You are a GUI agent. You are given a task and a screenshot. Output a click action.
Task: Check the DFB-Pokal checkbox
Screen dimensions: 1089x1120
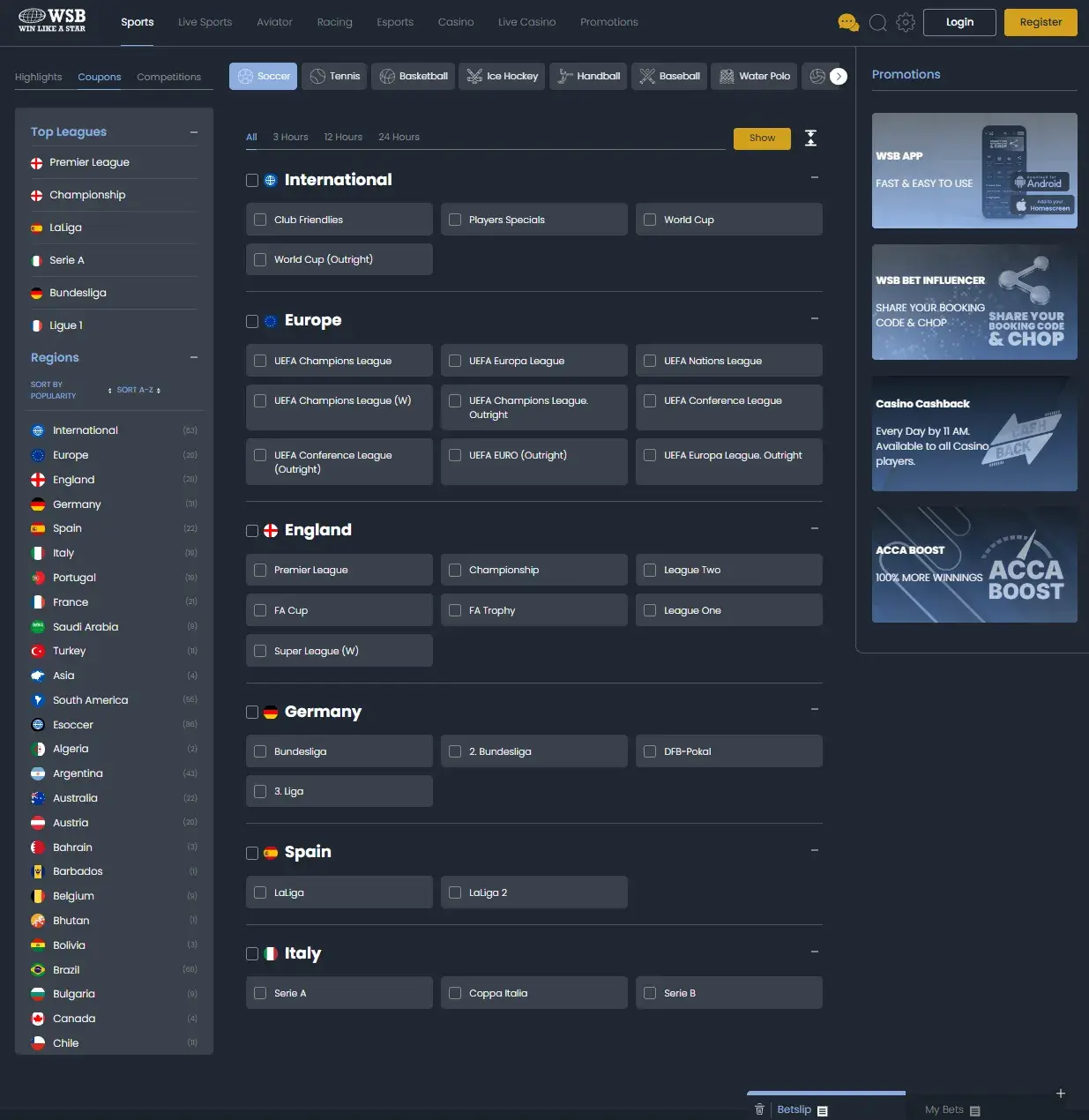pos(650,751)
